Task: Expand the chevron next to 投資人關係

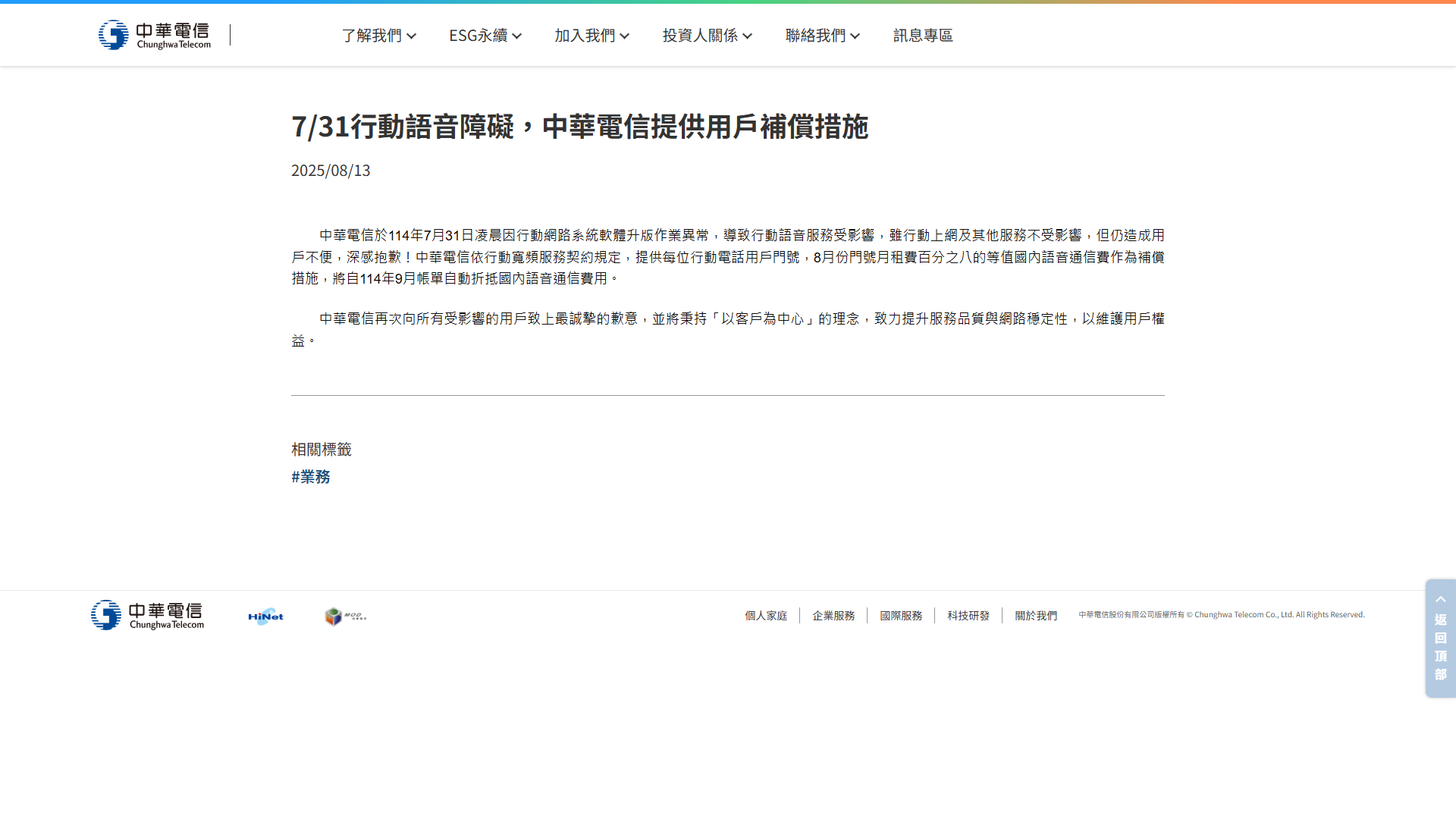Action: tap(747, 36)
